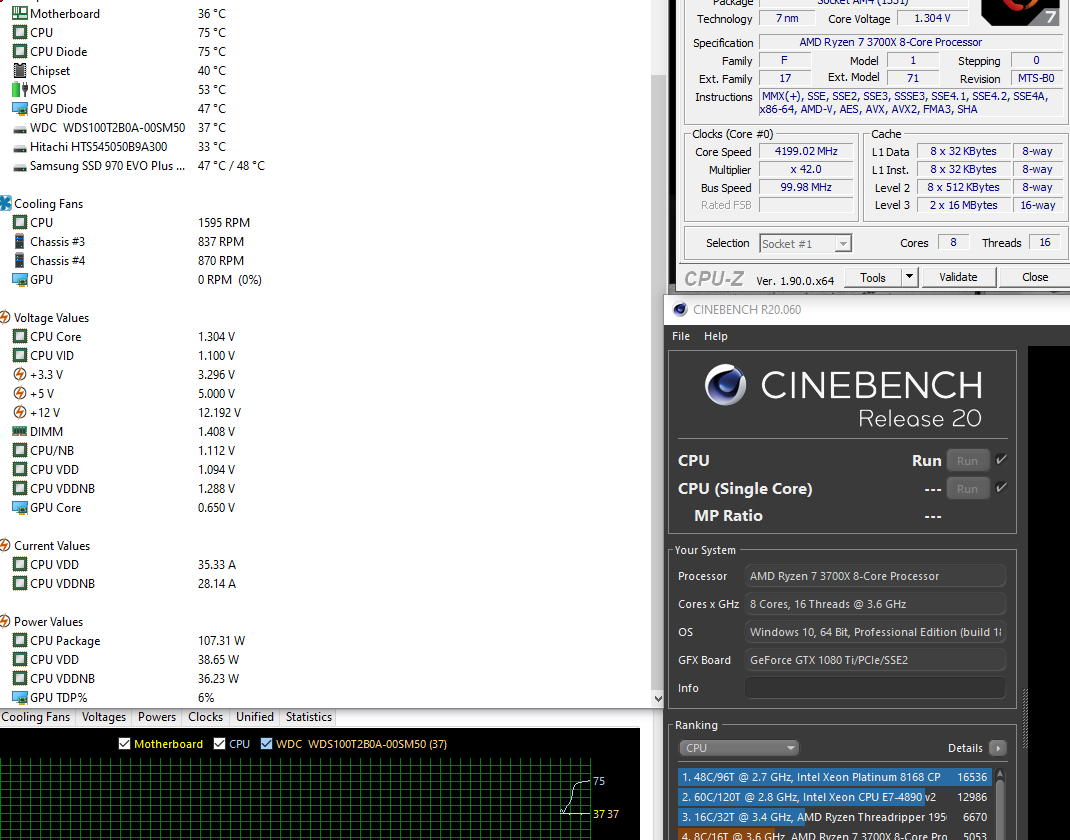Screen dimensions: 1070x840
Task: Open the CPU ranking type dropdown
Action: [739, 748]
